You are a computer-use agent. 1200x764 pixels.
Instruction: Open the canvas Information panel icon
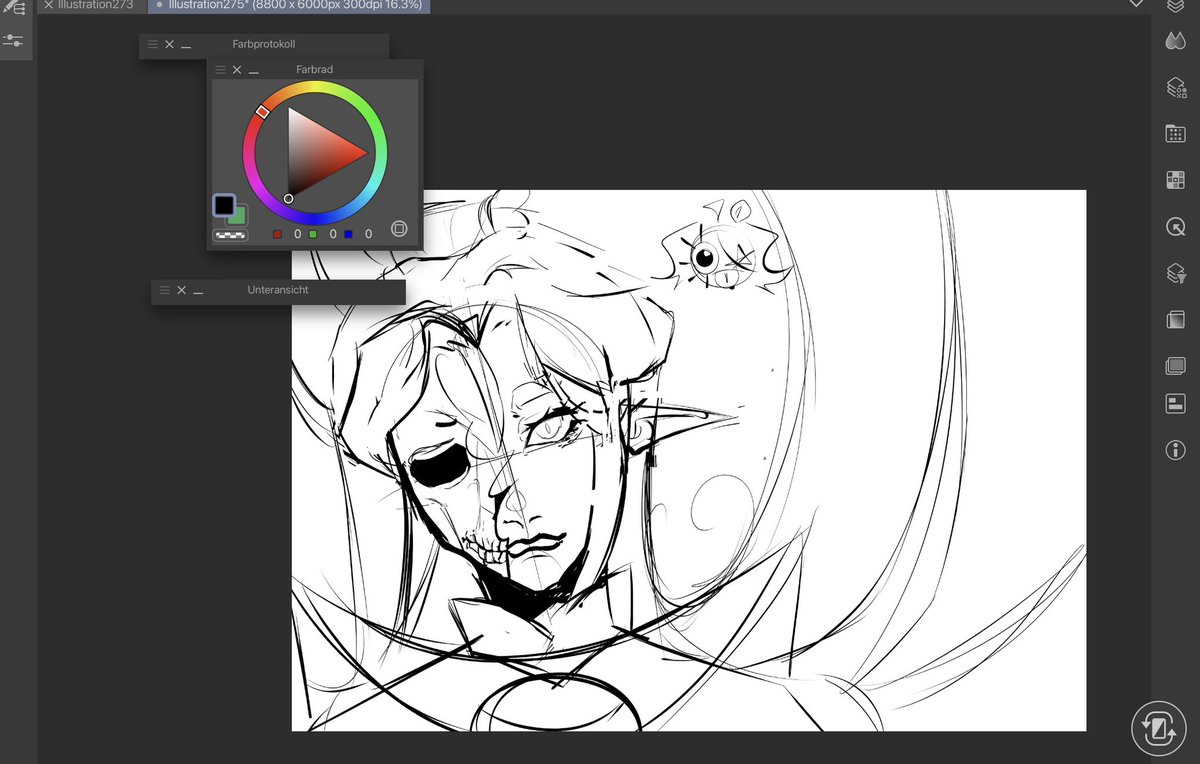1175,450
